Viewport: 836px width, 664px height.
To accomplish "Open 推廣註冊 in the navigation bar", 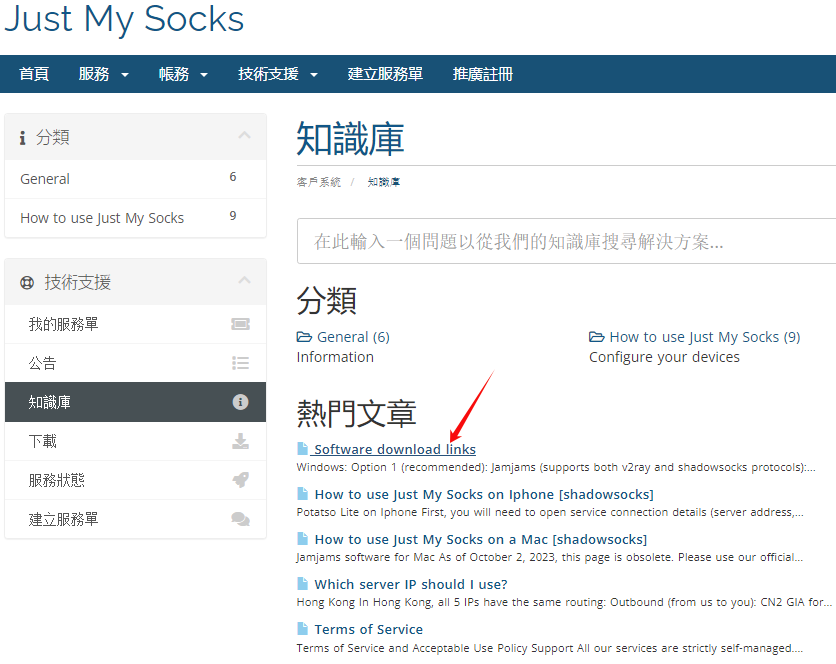I will click(x=482, y=74).
